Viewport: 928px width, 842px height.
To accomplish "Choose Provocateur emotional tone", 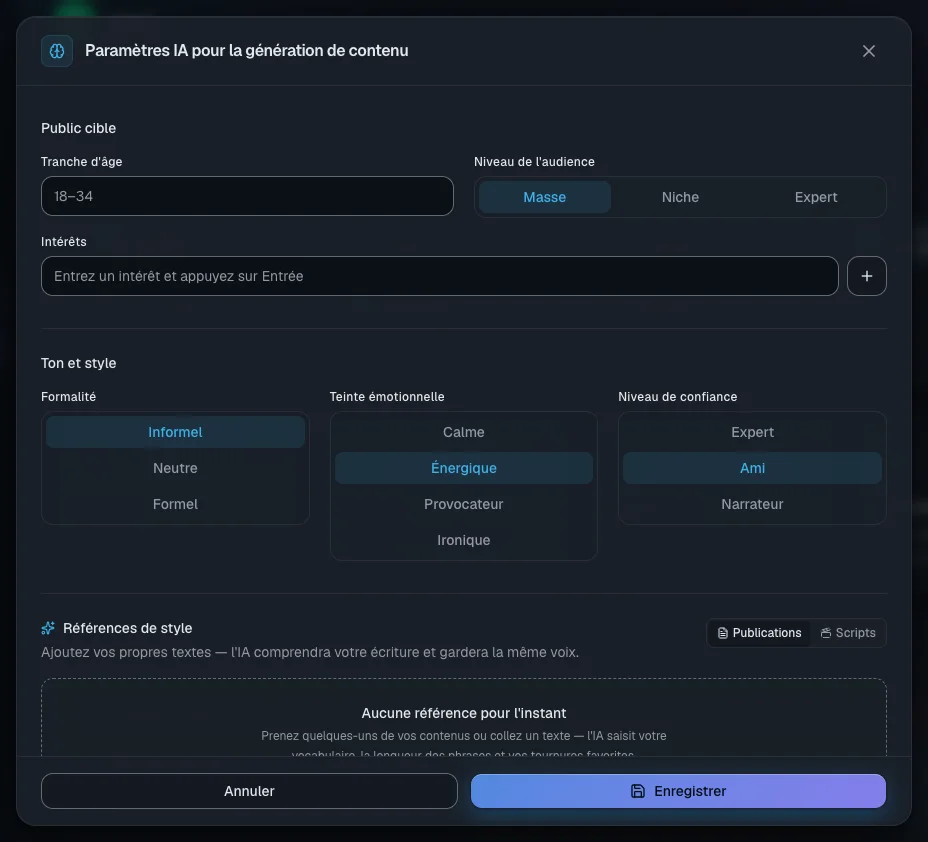I will pos(463,504).
